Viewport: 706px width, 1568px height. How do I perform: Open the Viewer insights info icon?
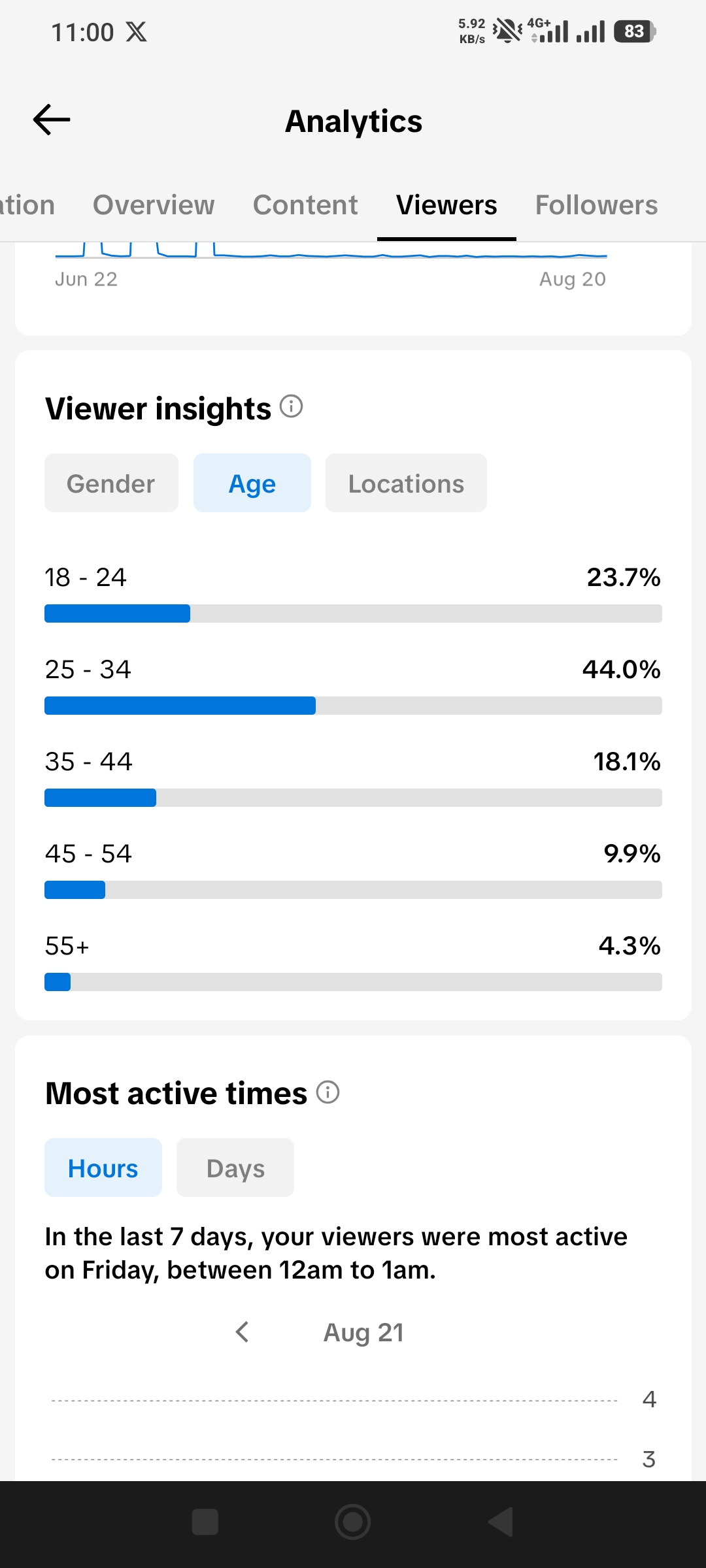point(292,406)
